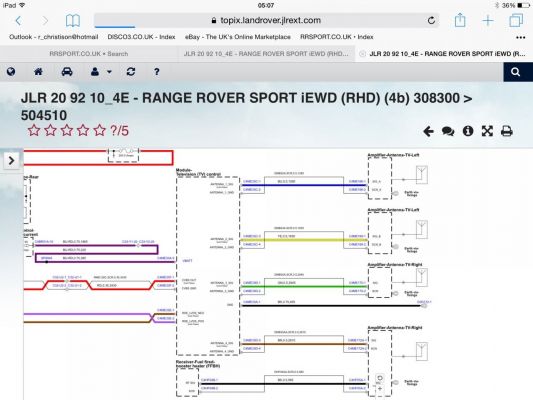Open the DISCO3.CO.UK Index bookmark
The width and height of the screenshot is (533, 400).
coord(141,37)
